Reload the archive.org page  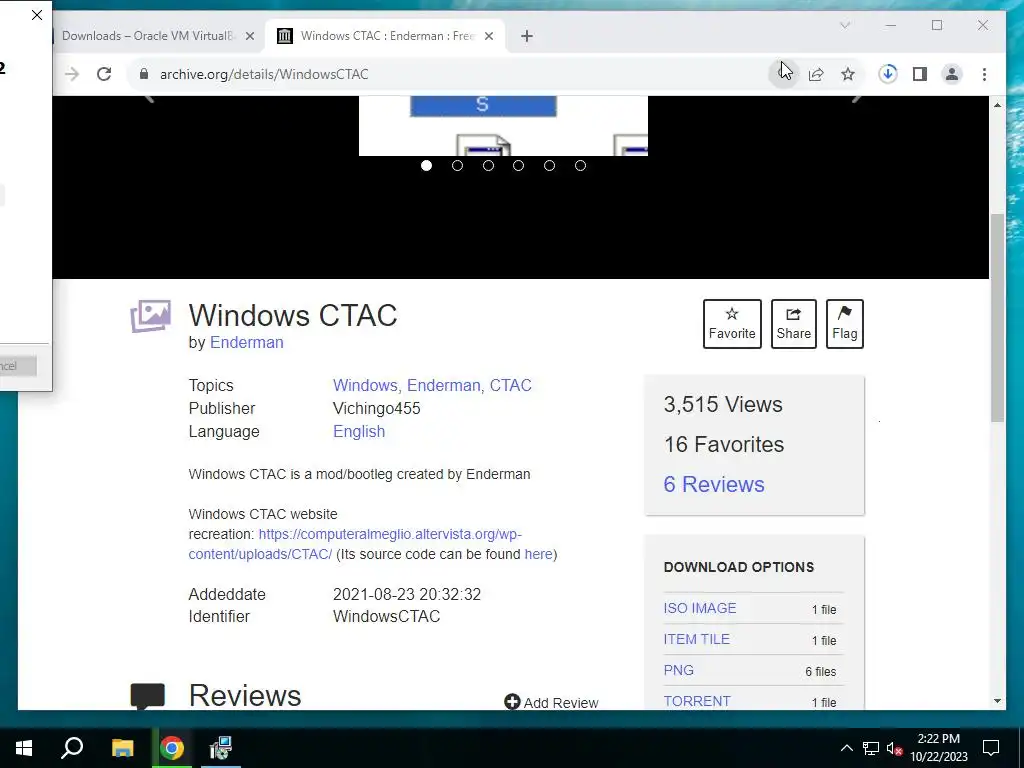(x=104, y=74)
